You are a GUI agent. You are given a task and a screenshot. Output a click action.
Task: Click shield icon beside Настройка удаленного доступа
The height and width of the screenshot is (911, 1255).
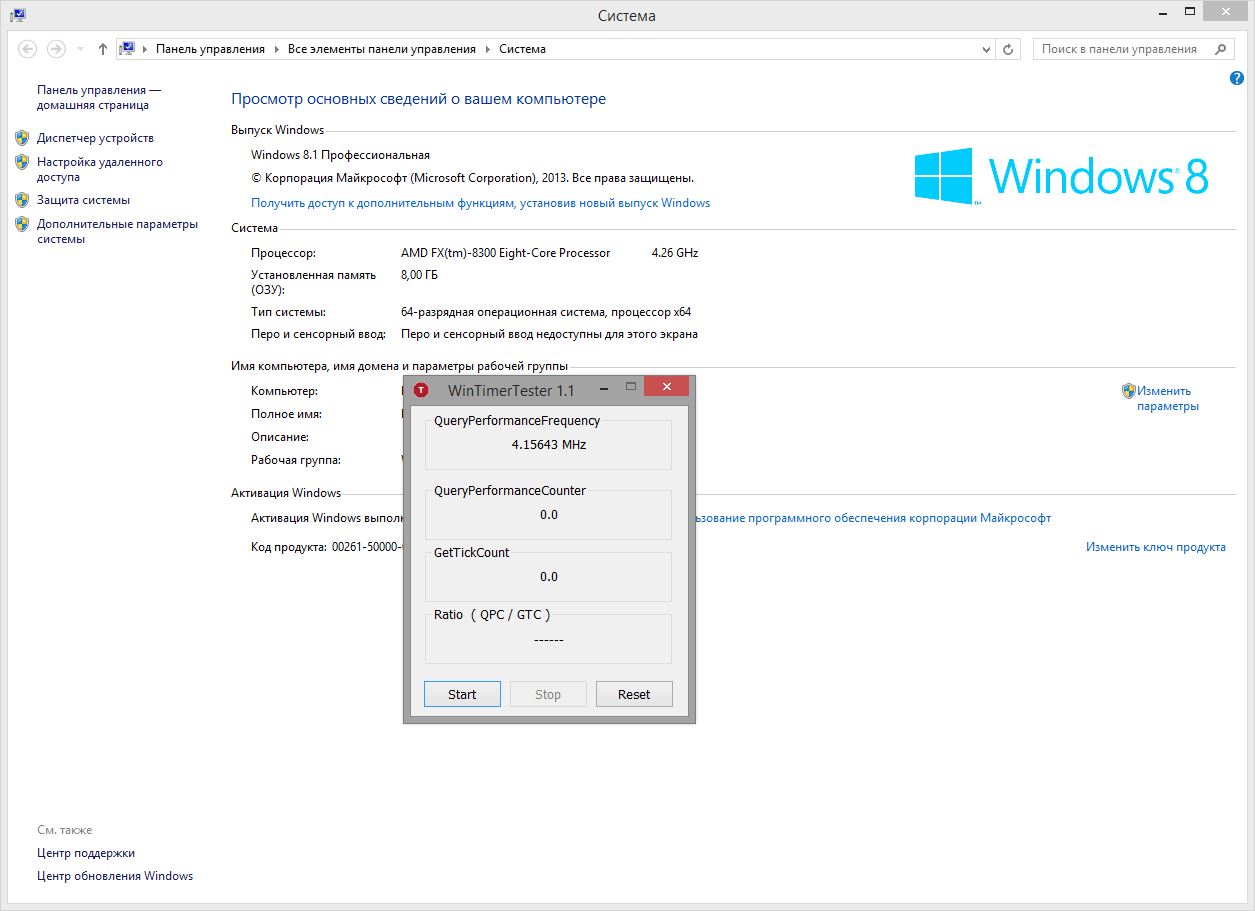(x=22, y=161)
